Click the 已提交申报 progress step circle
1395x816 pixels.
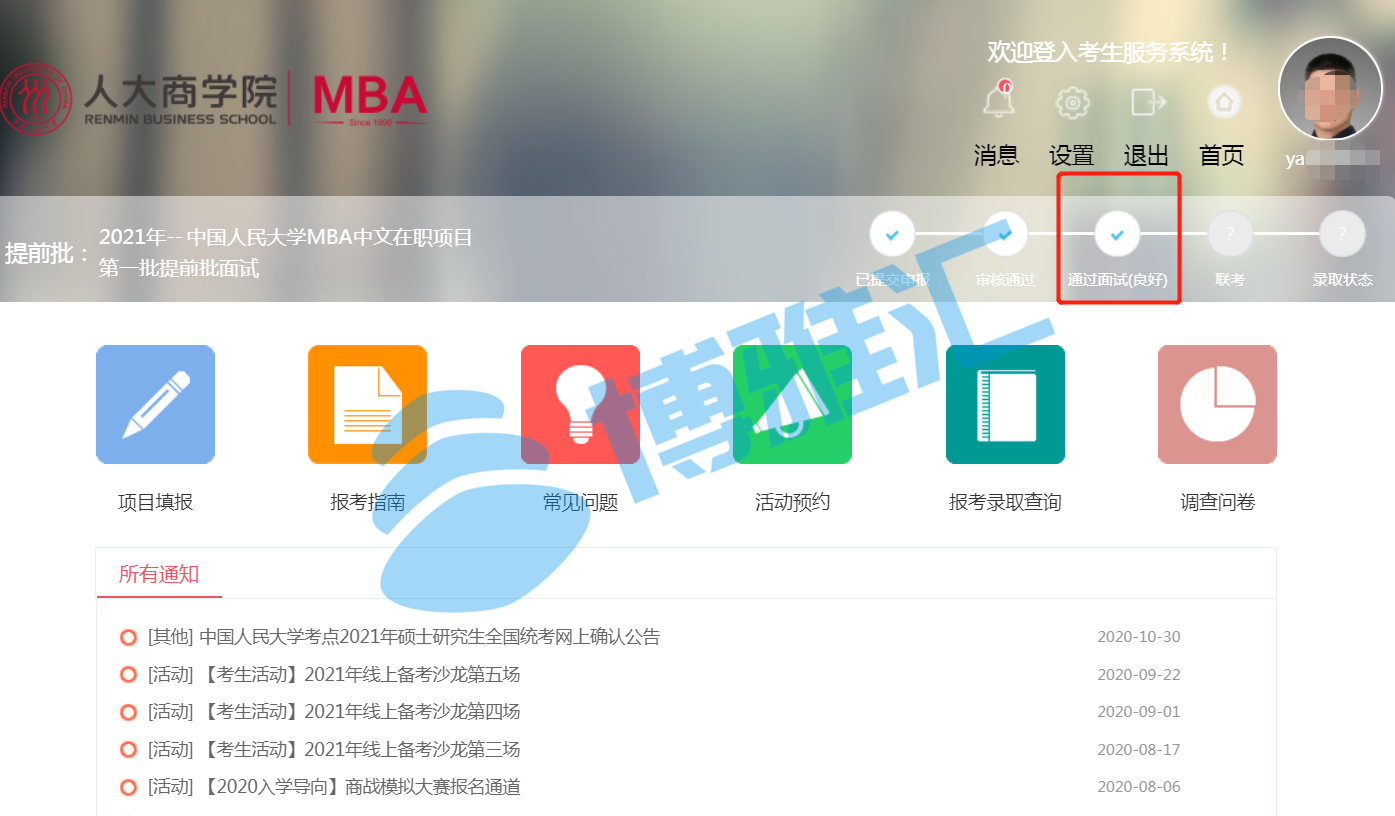pyautogui.click(x=892, y=234)
